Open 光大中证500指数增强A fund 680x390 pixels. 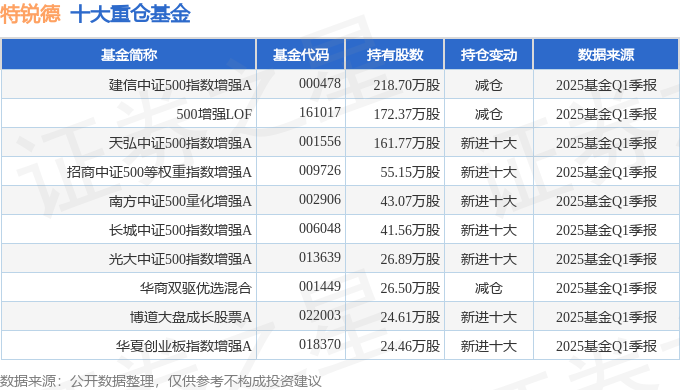[x=180, y=259]
